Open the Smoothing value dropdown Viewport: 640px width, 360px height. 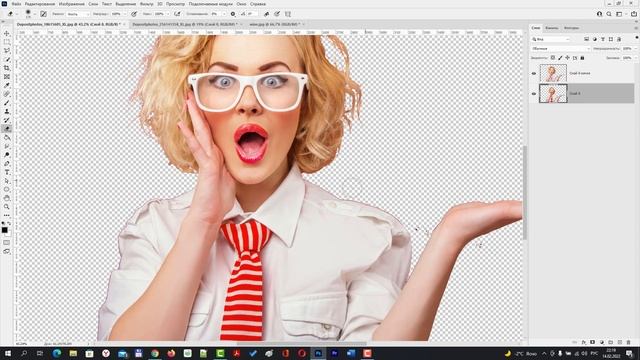(x=224, y=14)
